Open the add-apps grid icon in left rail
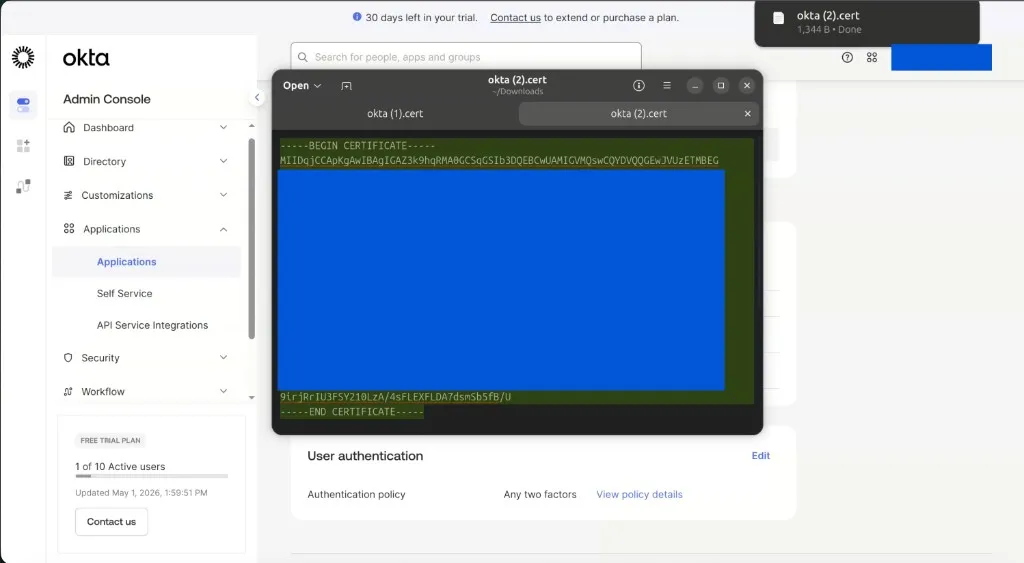Image resolution: width=1024 pixels, height=563 pixels. (23, 145)
